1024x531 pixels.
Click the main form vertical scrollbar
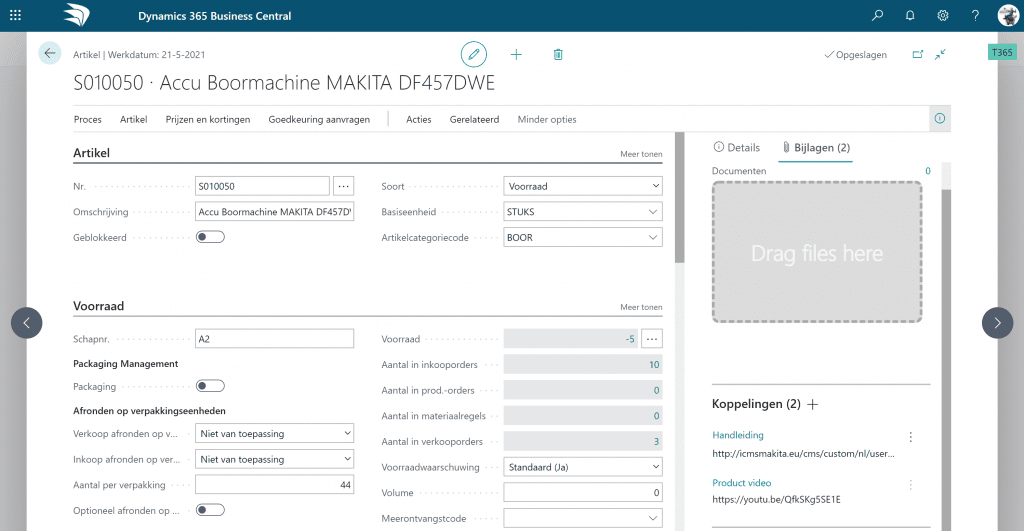(x=679, y=197)
